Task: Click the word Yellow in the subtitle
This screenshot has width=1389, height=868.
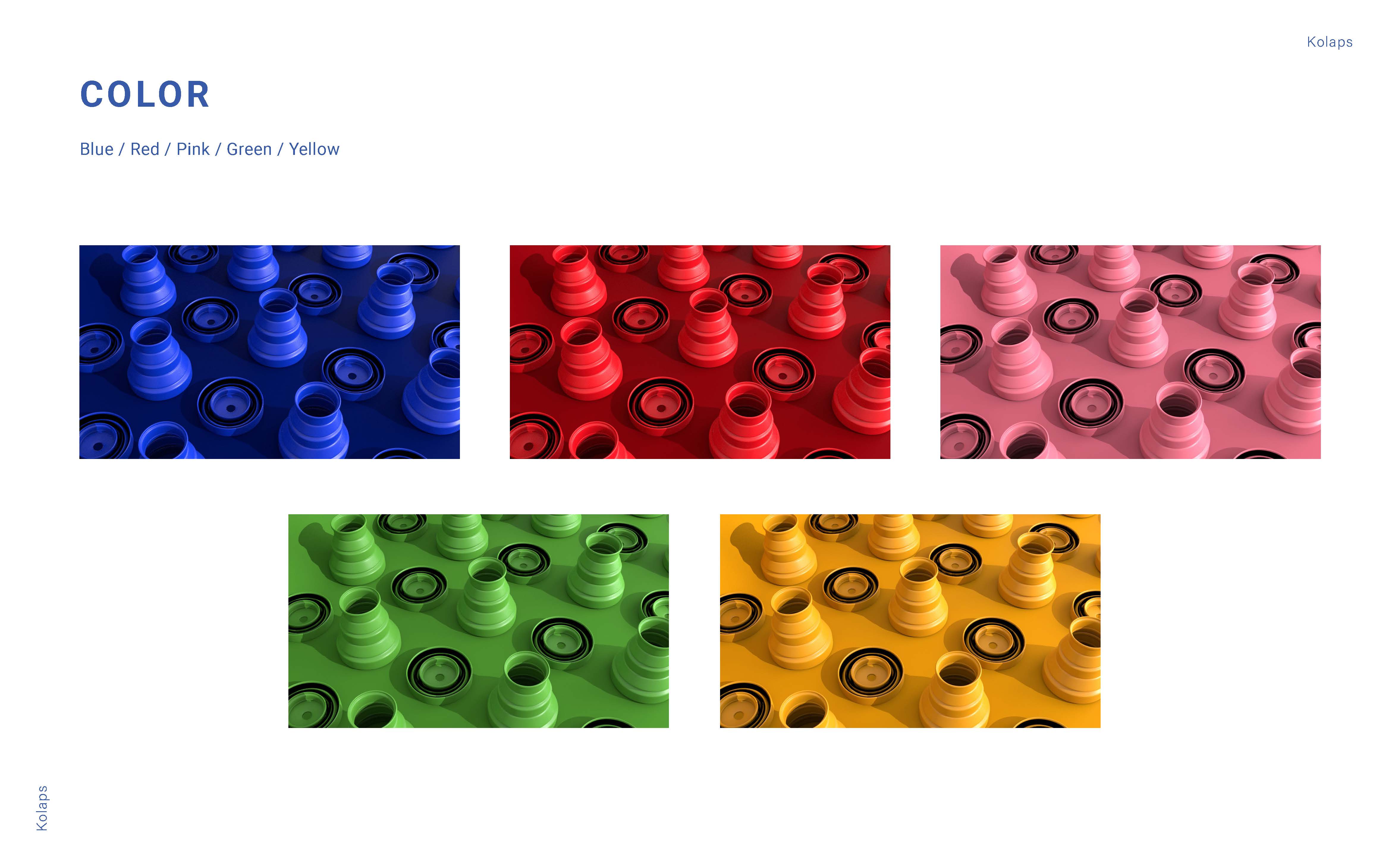Action: [314, 149]
